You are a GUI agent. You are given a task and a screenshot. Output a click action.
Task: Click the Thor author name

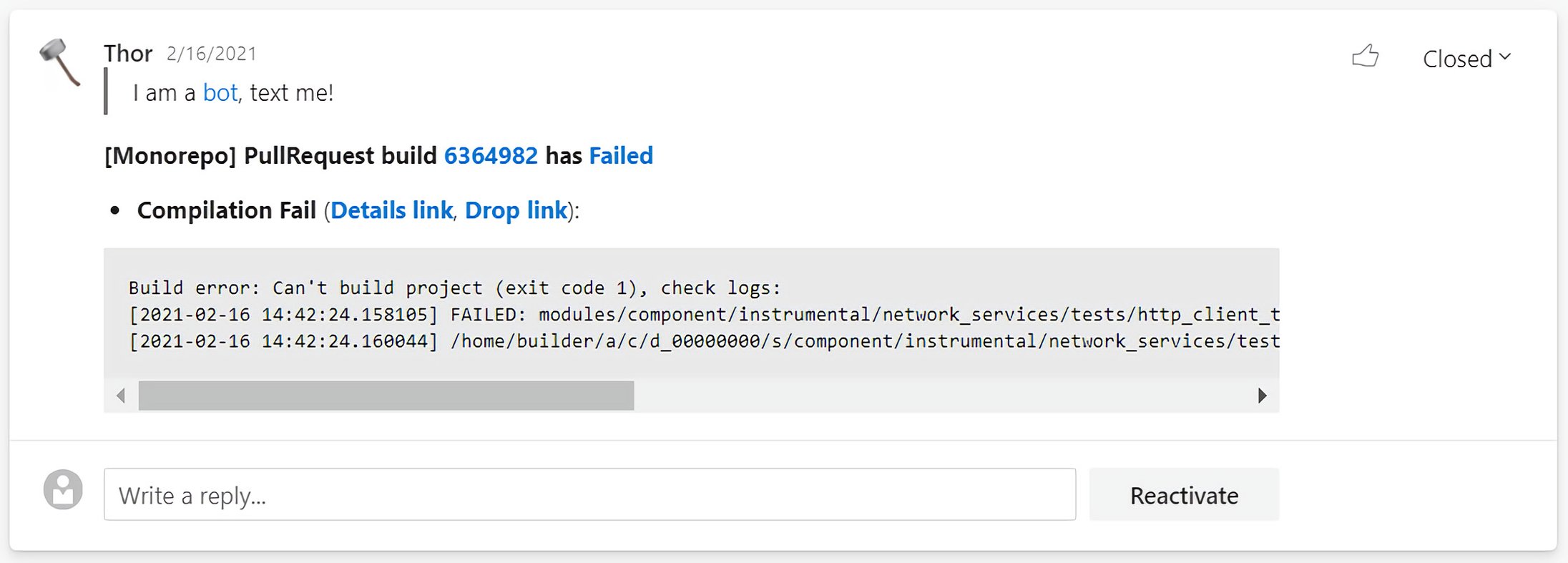tap(128, 54)
